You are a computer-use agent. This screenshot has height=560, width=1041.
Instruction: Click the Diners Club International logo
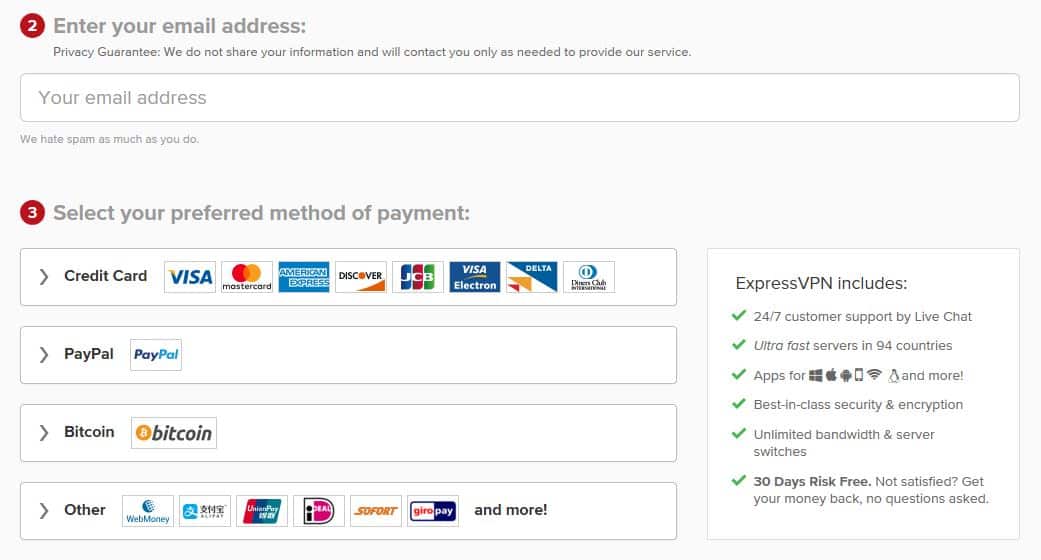click(x=589, y=277)
